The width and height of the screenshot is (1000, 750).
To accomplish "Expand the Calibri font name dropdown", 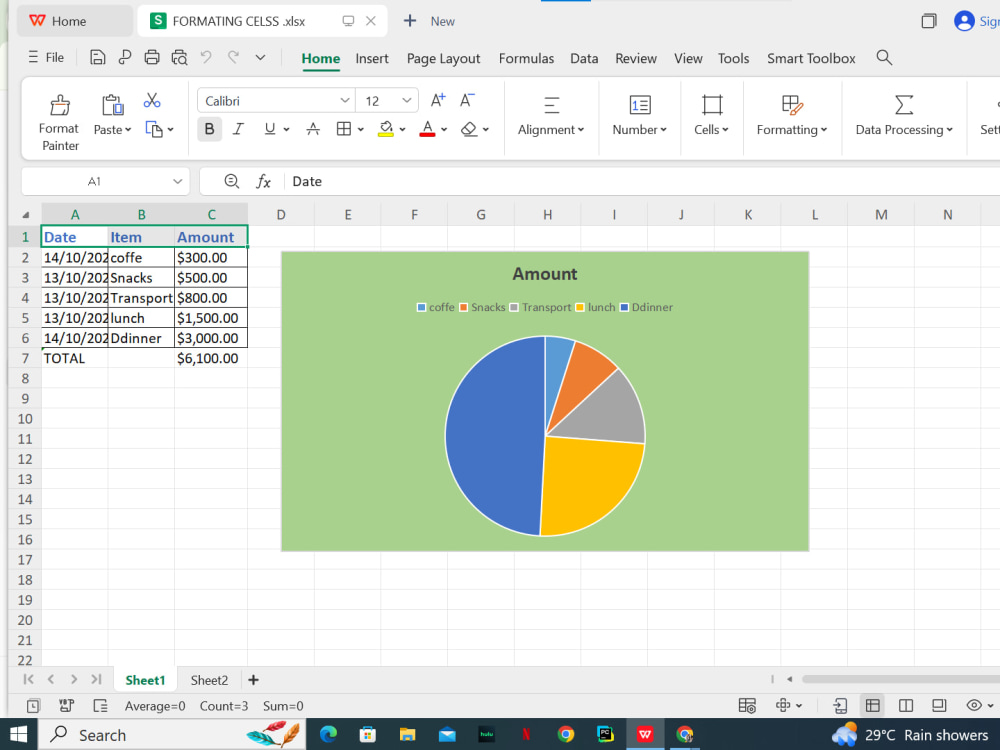I will click(x=344, y=100).
